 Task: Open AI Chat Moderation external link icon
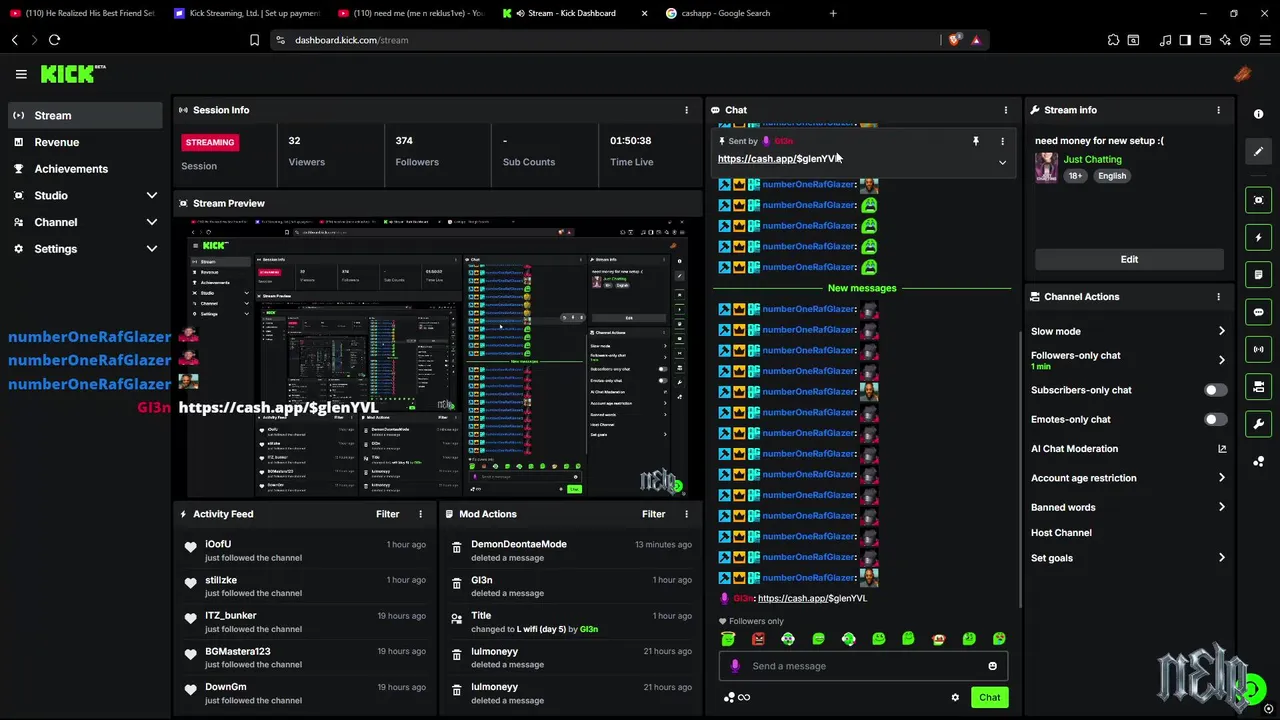pyautogui.click(x=1222, y=449)
